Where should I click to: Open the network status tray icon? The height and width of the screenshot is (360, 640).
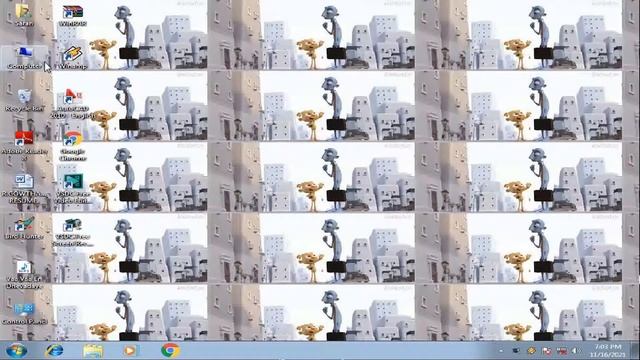pyautogui.click(x=562, y=351)
